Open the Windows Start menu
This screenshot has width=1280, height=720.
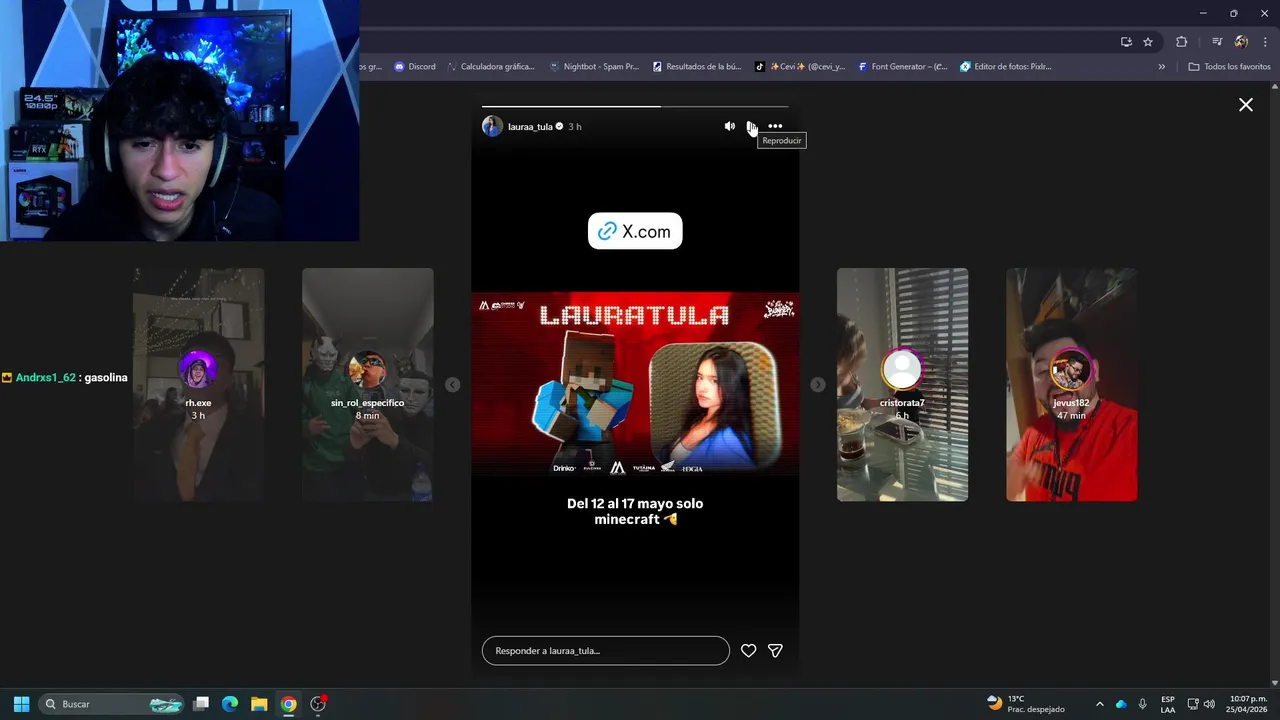pos(21,704)
